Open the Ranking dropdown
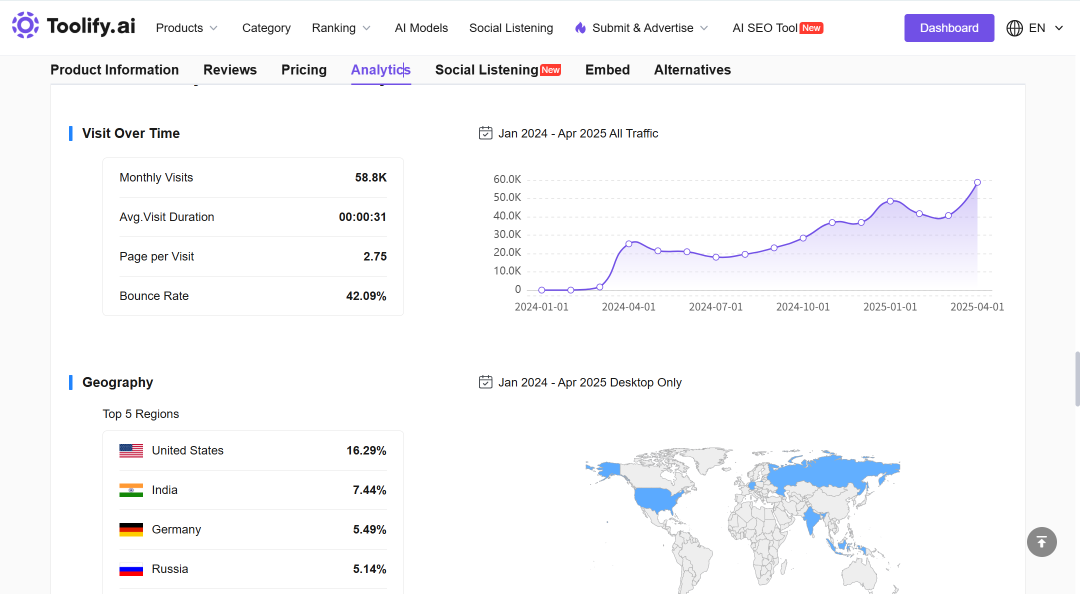Screen dimensions: 1080x594 (341, 28)
